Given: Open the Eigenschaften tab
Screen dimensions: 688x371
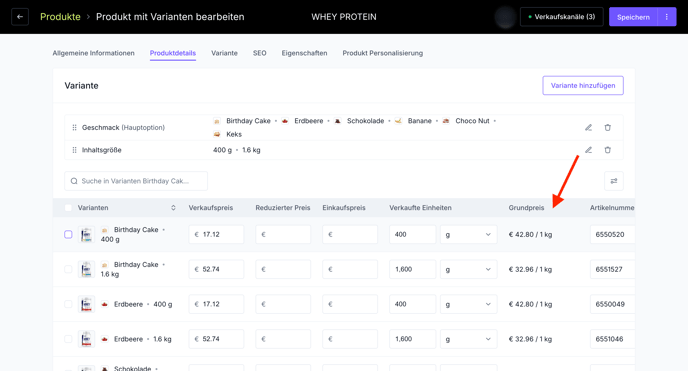Looking at the screenshot, I should point(305,53).
